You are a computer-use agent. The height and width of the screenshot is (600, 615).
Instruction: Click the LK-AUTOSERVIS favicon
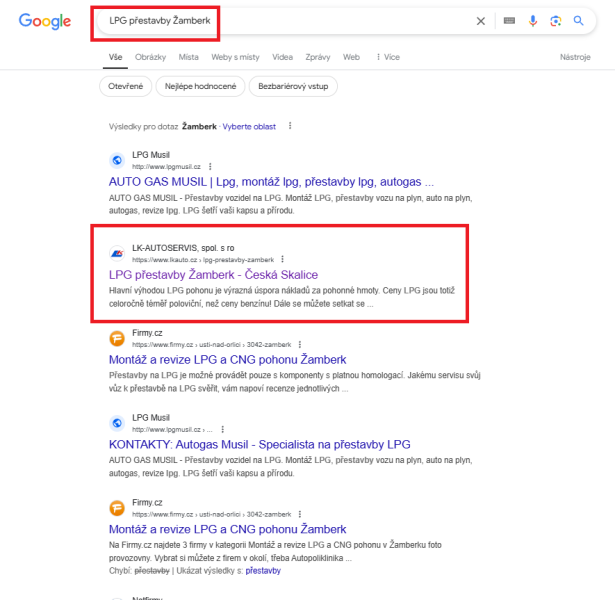tap(117, 253)
